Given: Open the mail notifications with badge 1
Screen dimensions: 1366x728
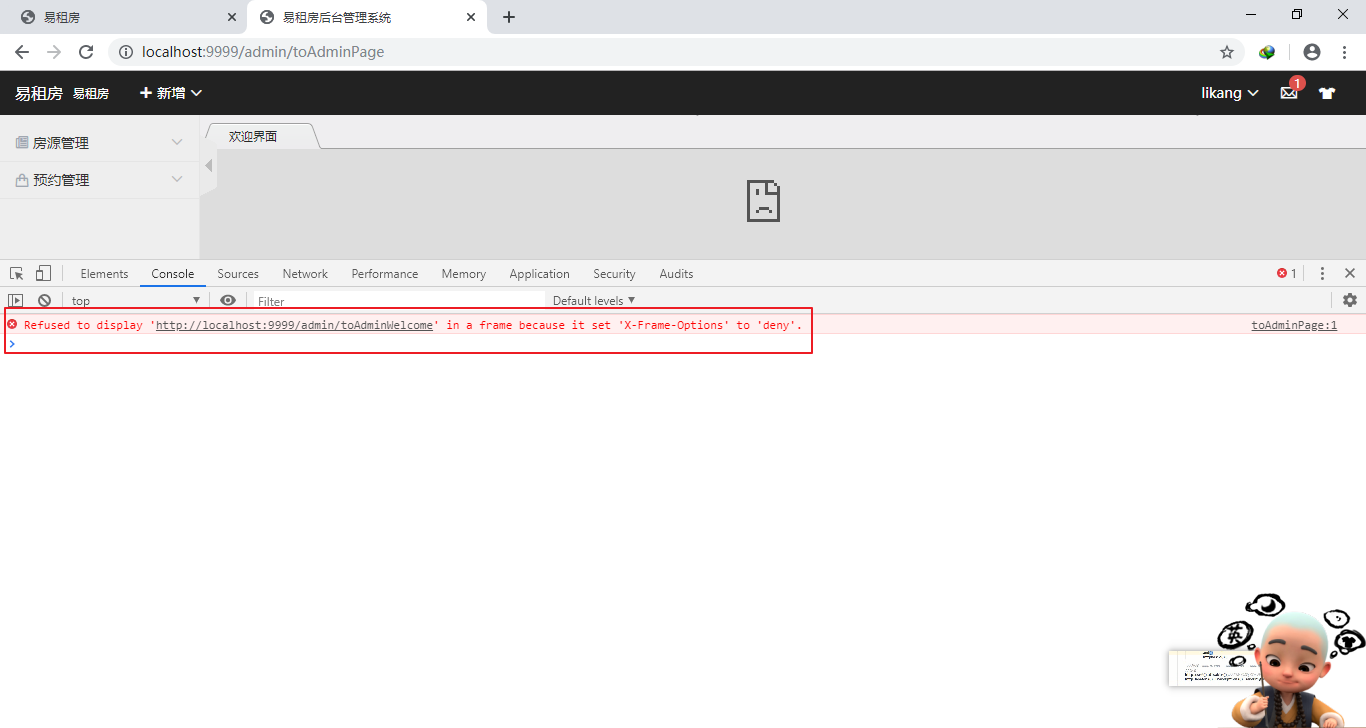Looking at the screenshot, I should [1289, 93].
